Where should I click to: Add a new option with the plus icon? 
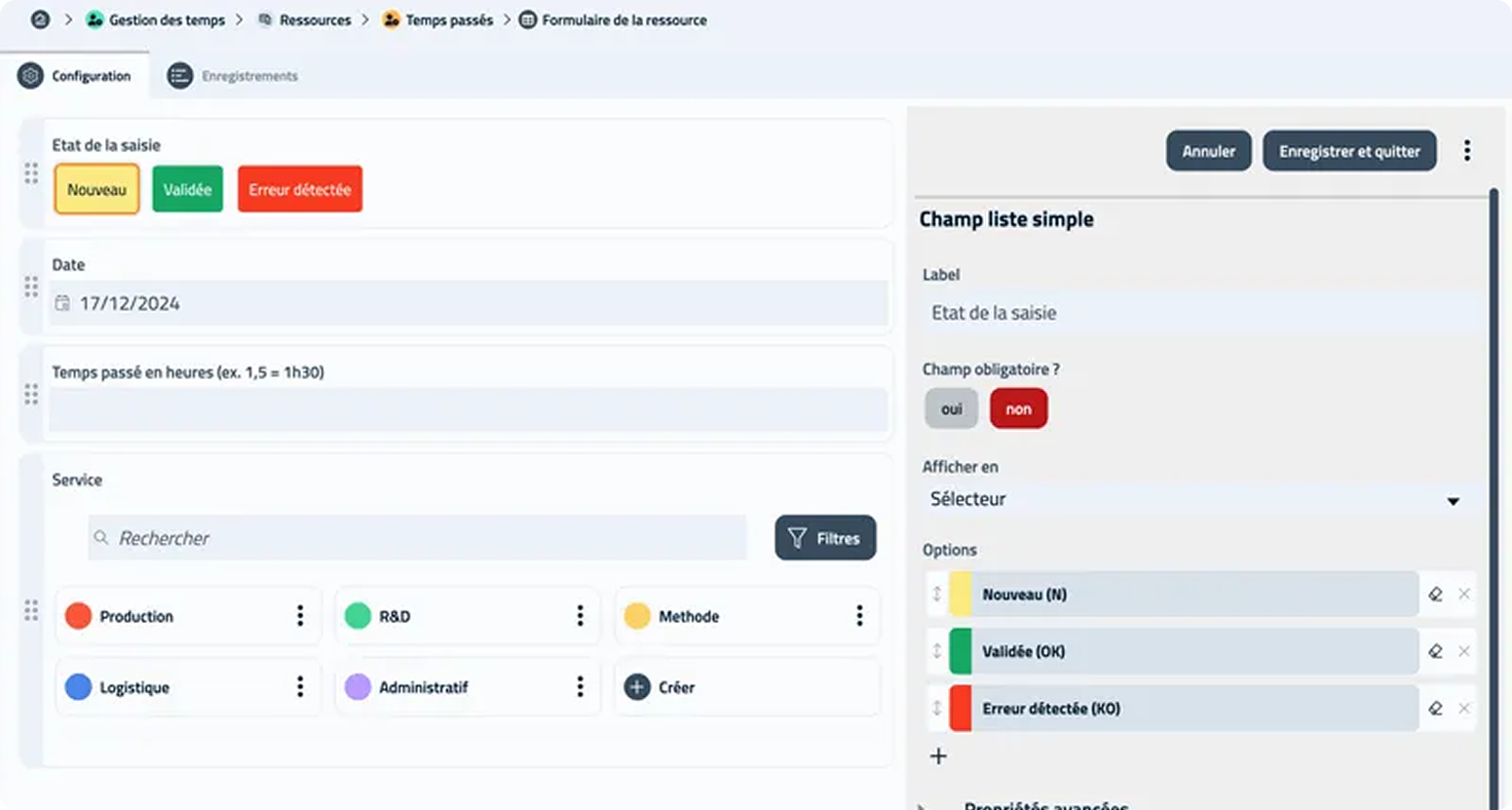coord(938,756)
